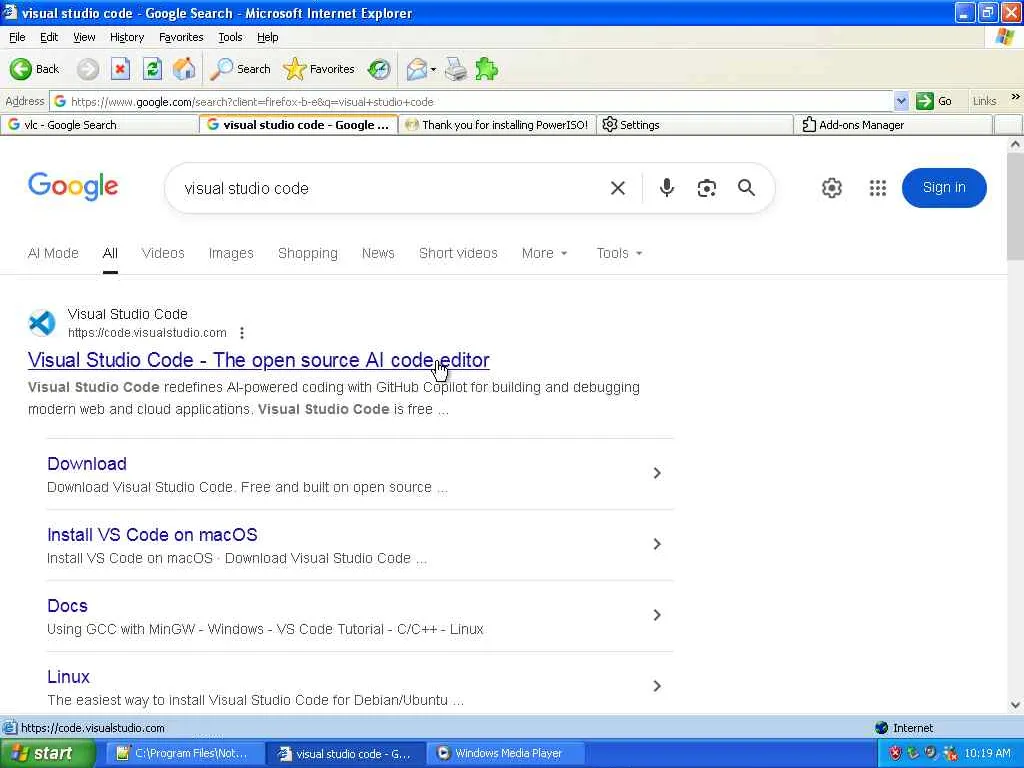The height and width of the screenshot is (768, 1024).
Task: Click the Back arrow icon in toolbar
Action: point(20,69)
